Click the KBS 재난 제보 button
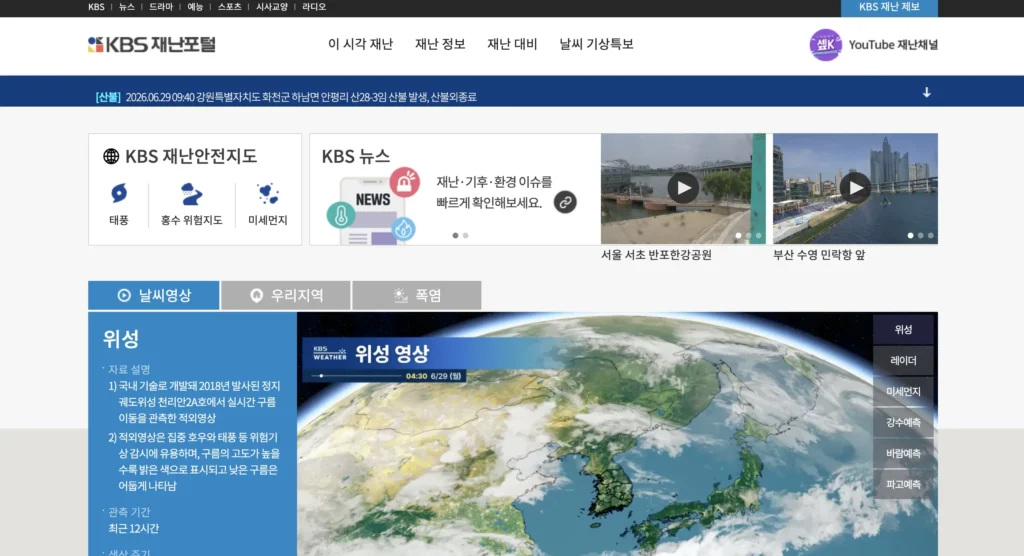Screen dimensions: 1024x556 pyautogui.click(x=889, y=8)
